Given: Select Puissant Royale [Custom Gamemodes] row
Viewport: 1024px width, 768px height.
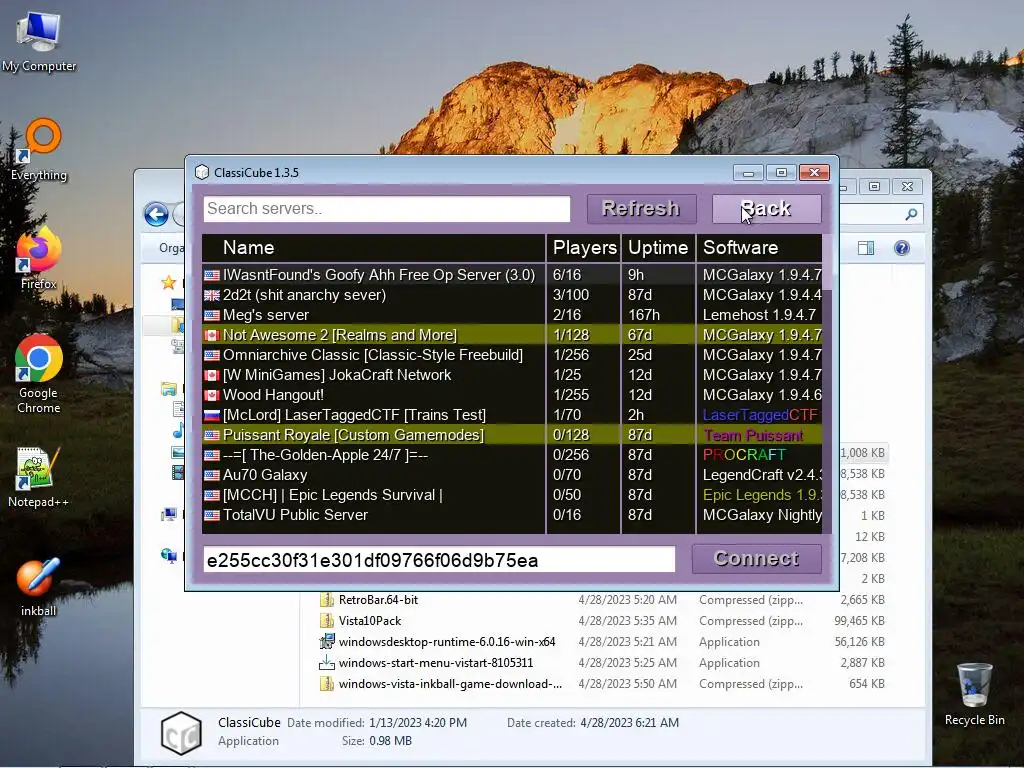Looking at the screenshot, I should [x=512, y=435].
